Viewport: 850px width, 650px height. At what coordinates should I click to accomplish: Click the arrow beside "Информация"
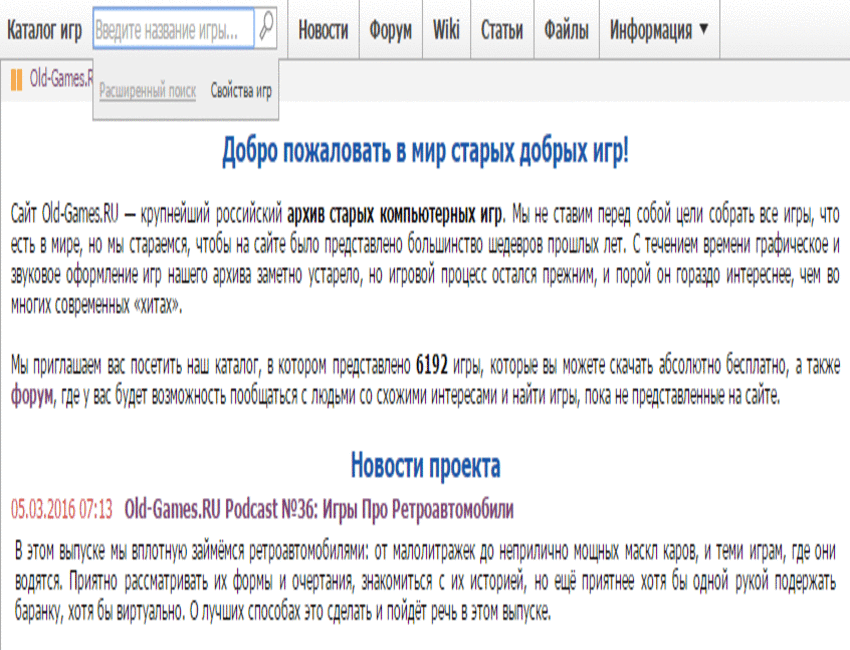pyautogui.click(x=703, y=31)
